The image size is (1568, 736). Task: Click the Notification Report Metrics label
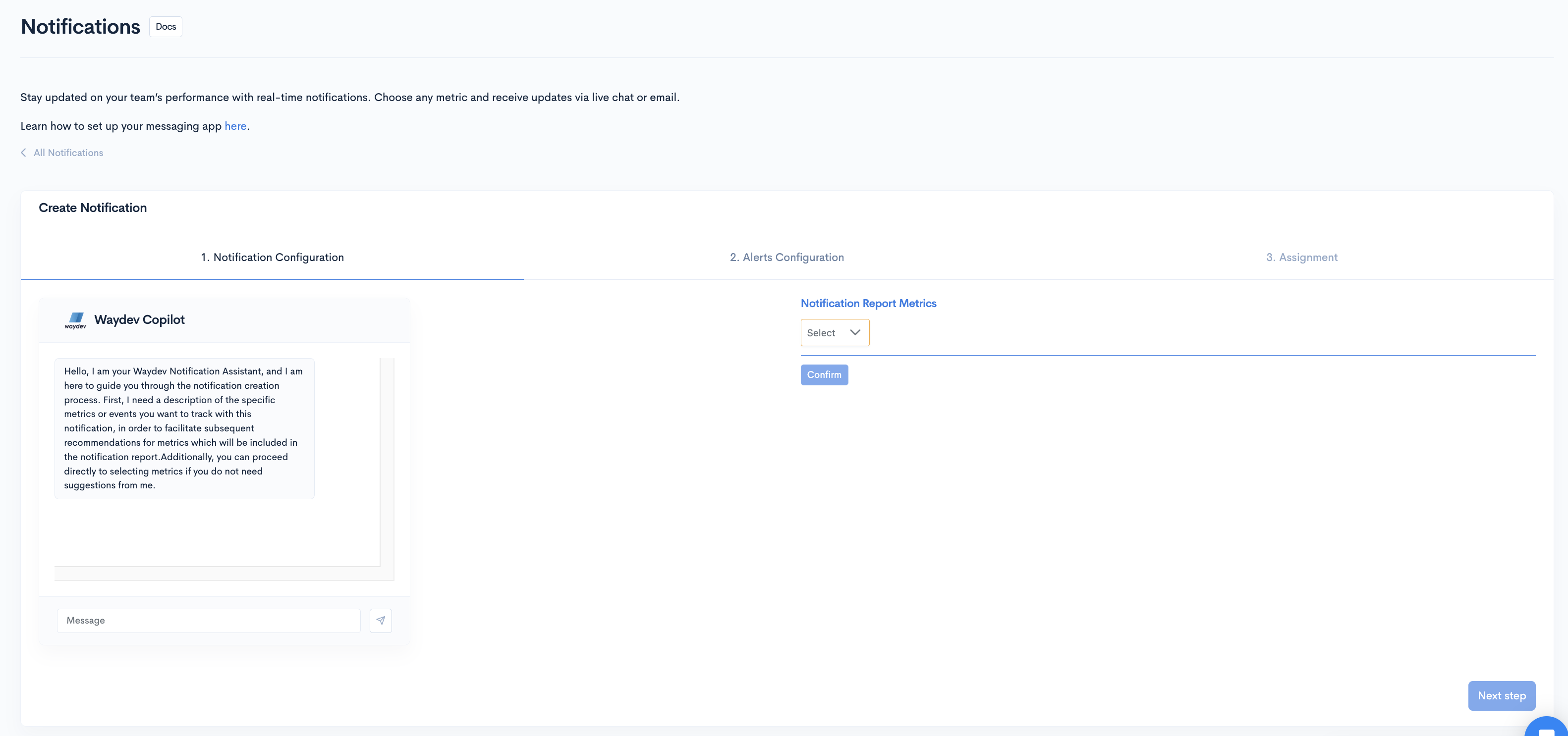pos(868,303)
